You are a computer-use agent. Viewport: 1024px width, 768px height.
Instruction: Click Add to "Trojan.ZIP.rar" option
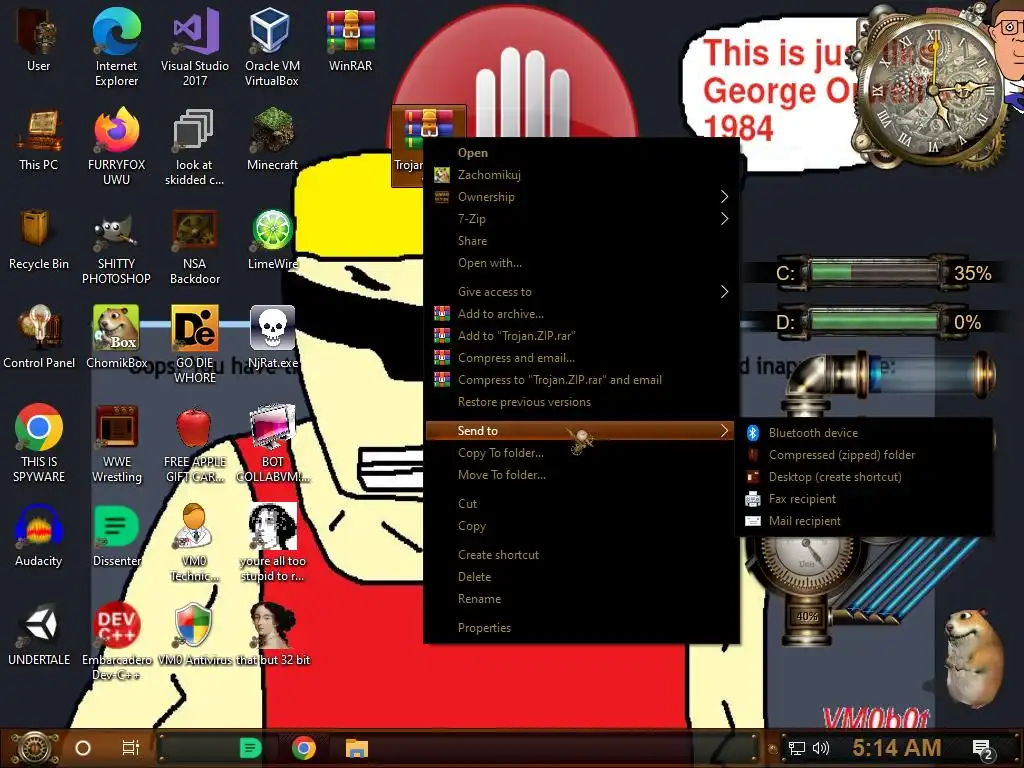pos(581,336)
